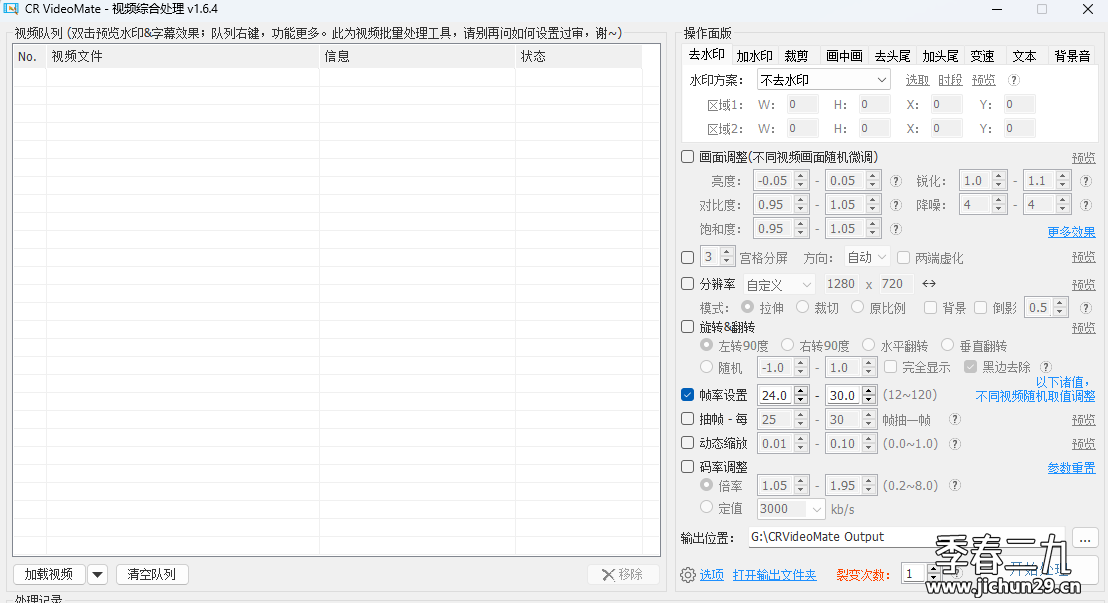Click the stepper on 裂变次数 value
This screenshot has width=1108, height=603.
tap(933, 574)
